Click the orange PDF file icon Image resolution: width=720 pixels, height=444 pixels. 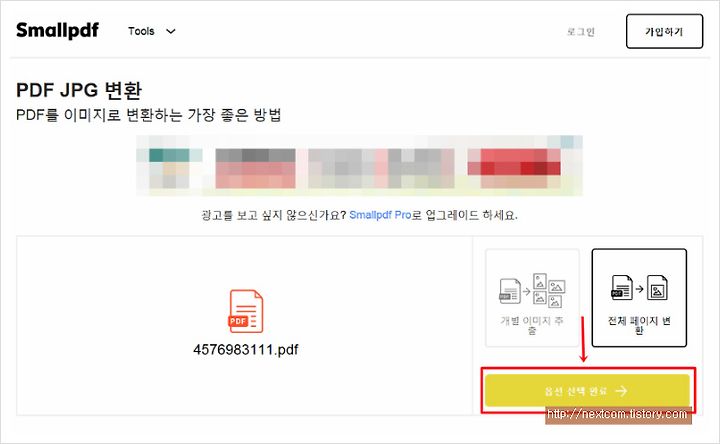pos(246,311)
